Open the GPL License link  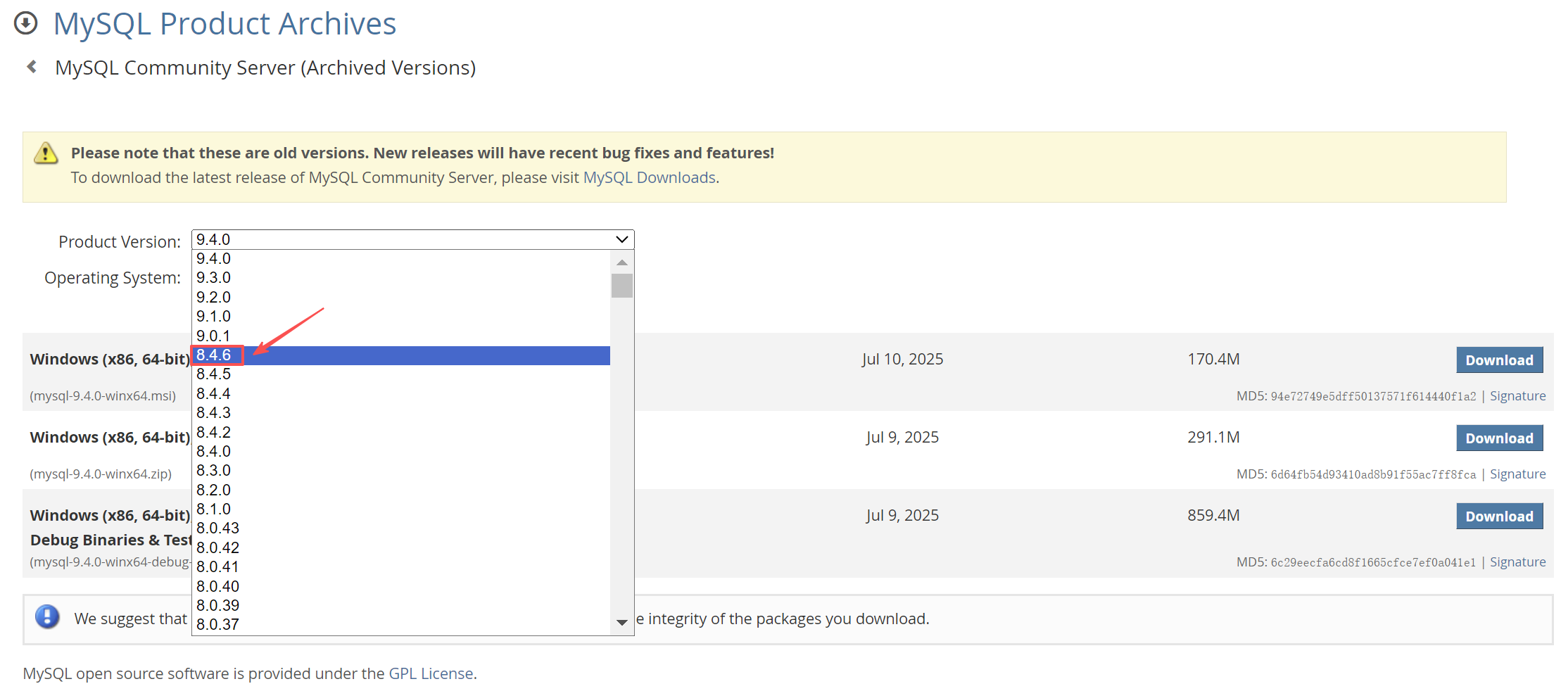431,673
